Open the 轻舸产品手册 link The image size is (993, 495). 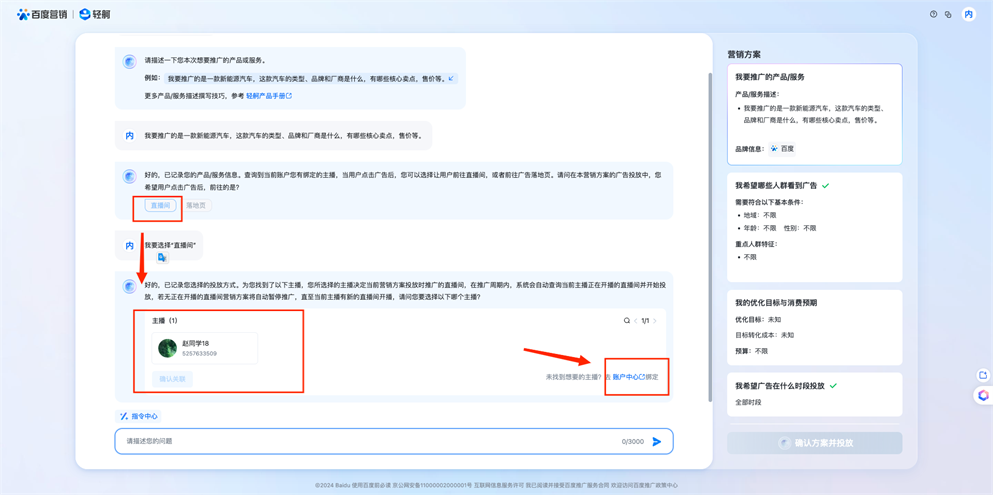(x=268, y=96)
